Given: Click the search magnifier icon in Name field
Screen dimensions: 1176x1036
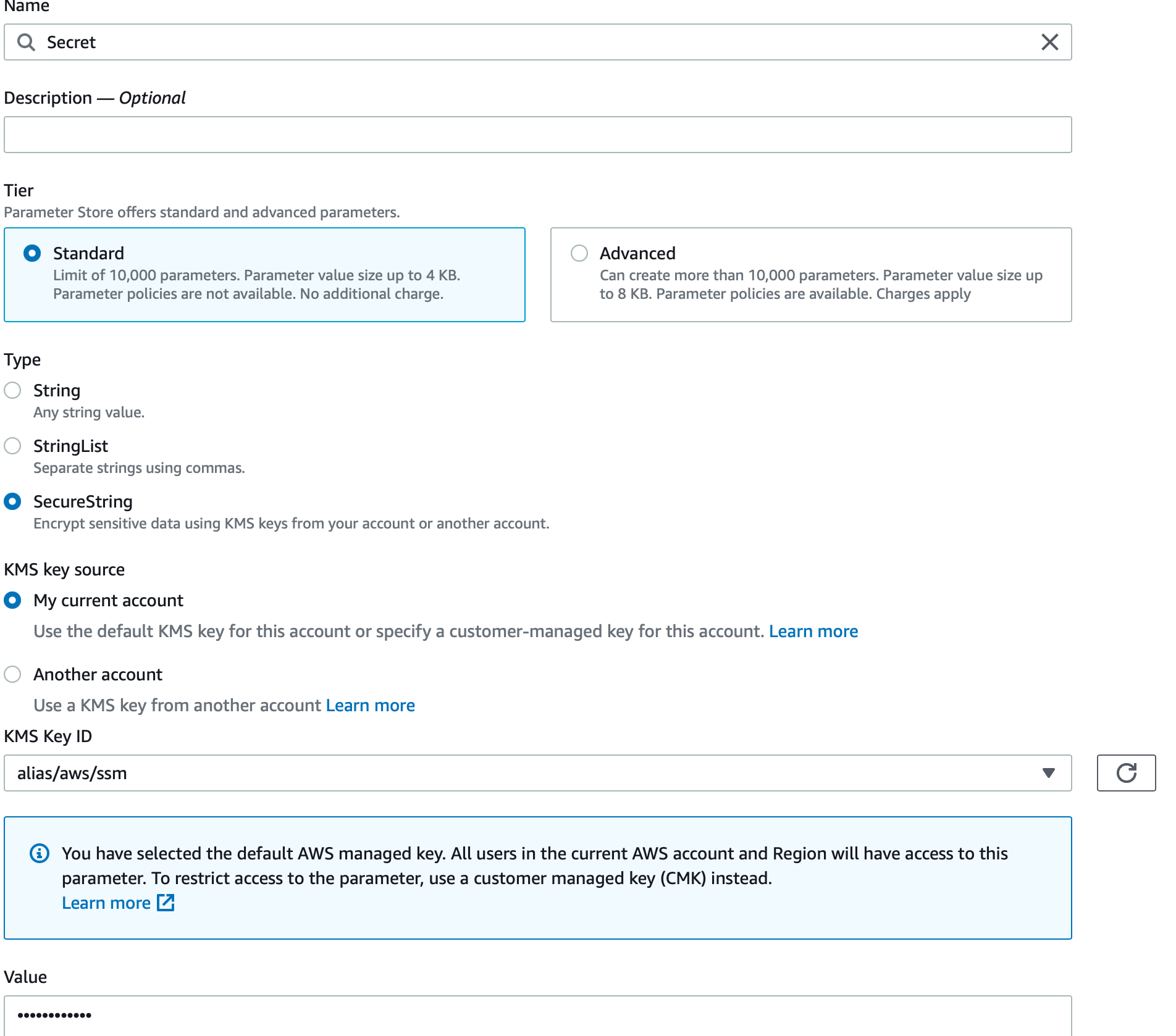Looking at the screenshot, I should pos(26,42).
